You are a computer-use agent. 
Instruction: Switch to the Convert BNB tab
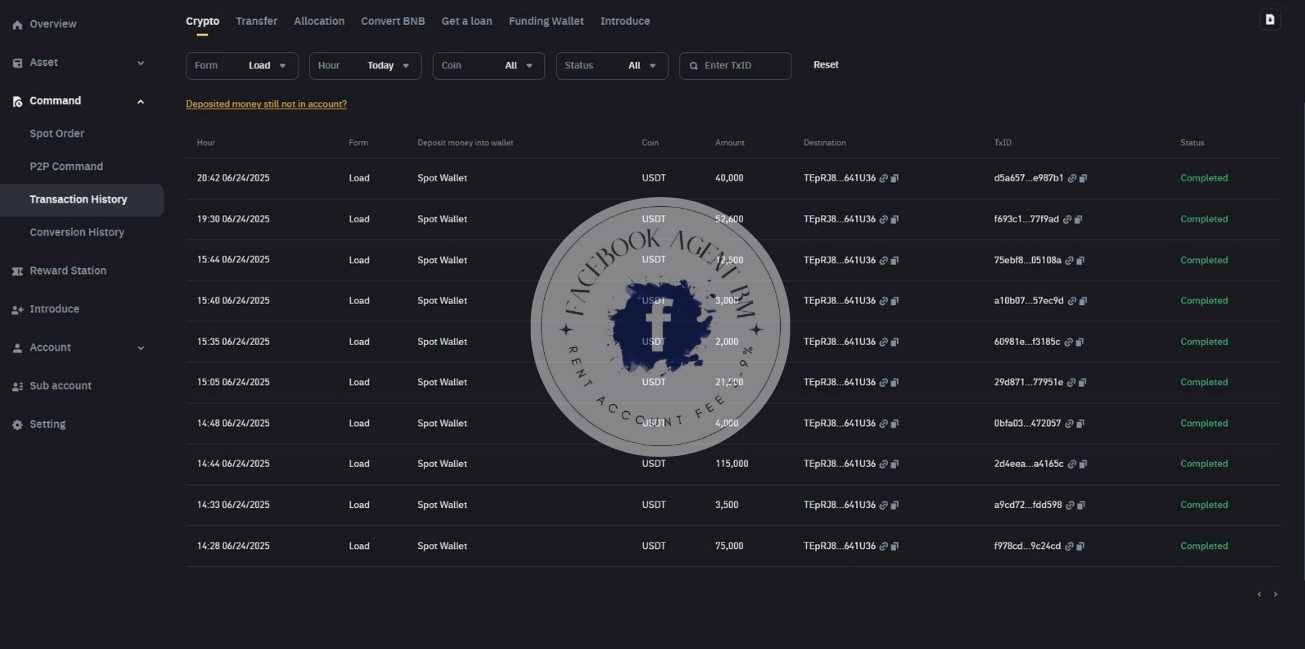click(x=393, y=21)
